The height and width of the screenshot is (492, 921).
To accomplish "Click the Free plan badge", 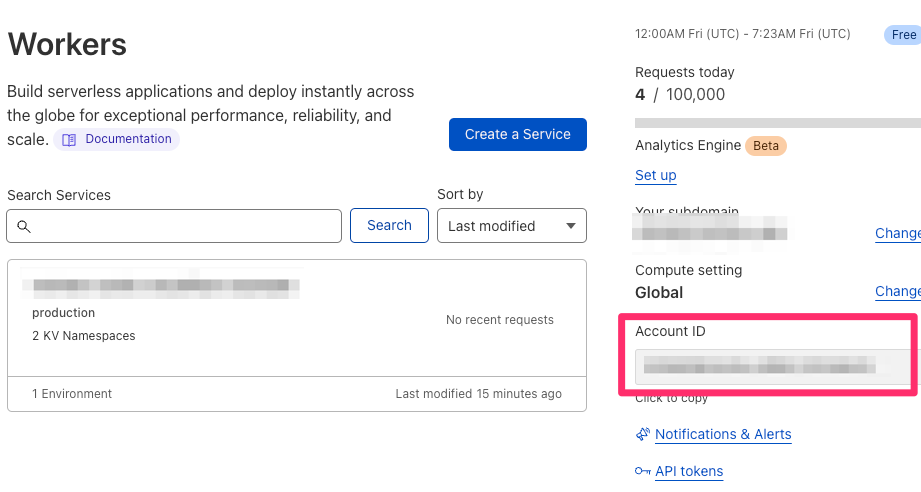I will pos(903,35).
